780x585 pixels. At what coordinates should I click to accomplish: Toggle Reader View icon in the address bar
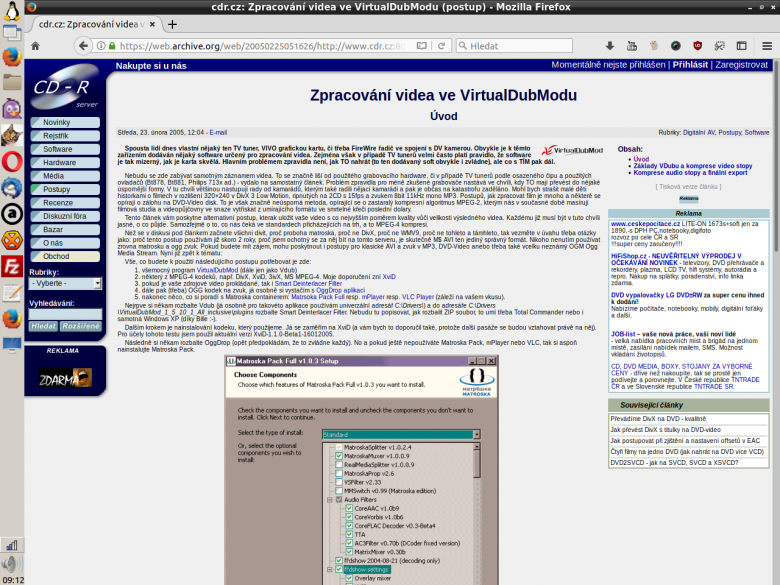pyautogui.click(x=422, y=46)
